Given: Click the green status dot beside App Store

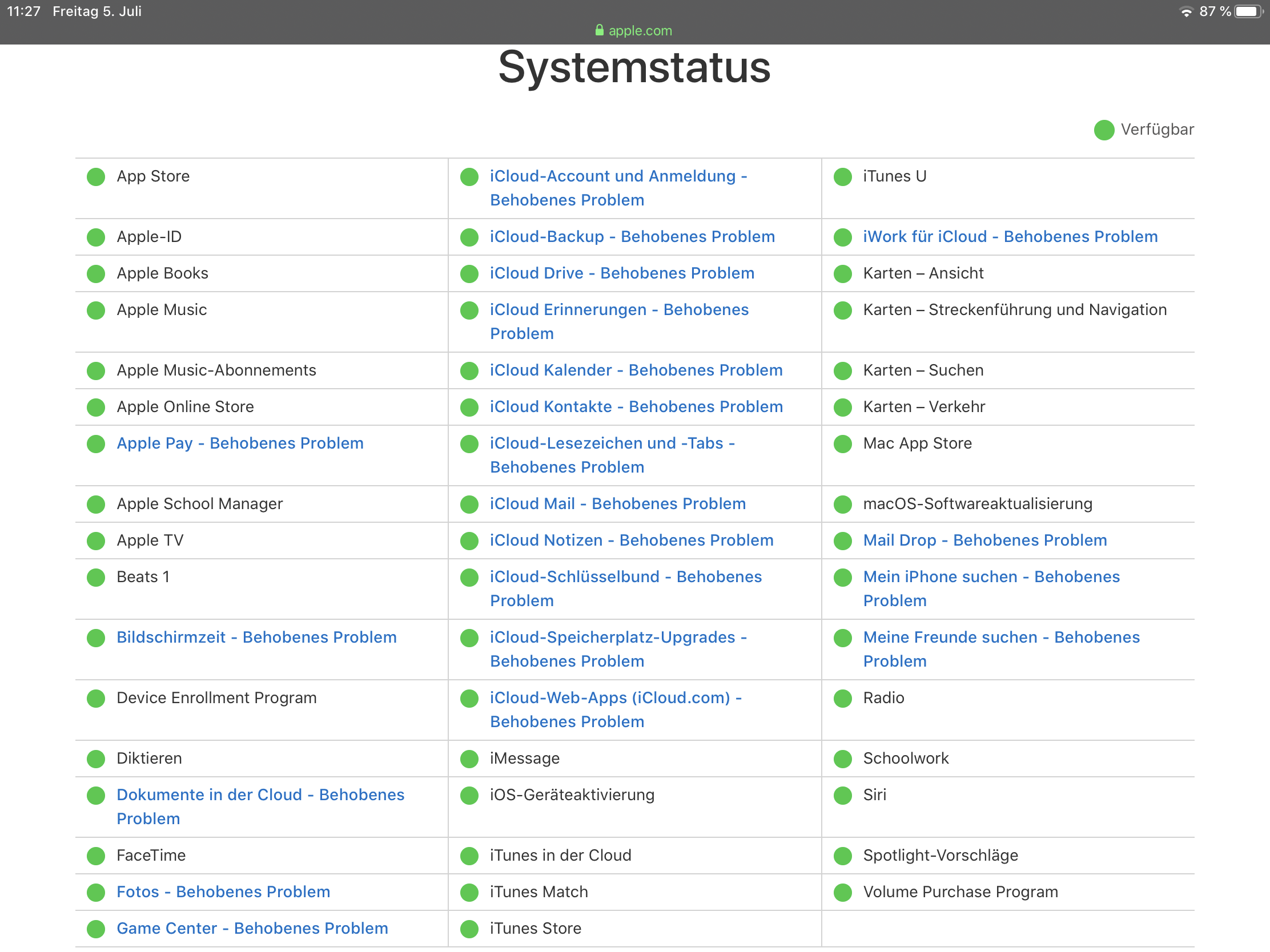Looking at the screenshot, I should coord(96,177).
